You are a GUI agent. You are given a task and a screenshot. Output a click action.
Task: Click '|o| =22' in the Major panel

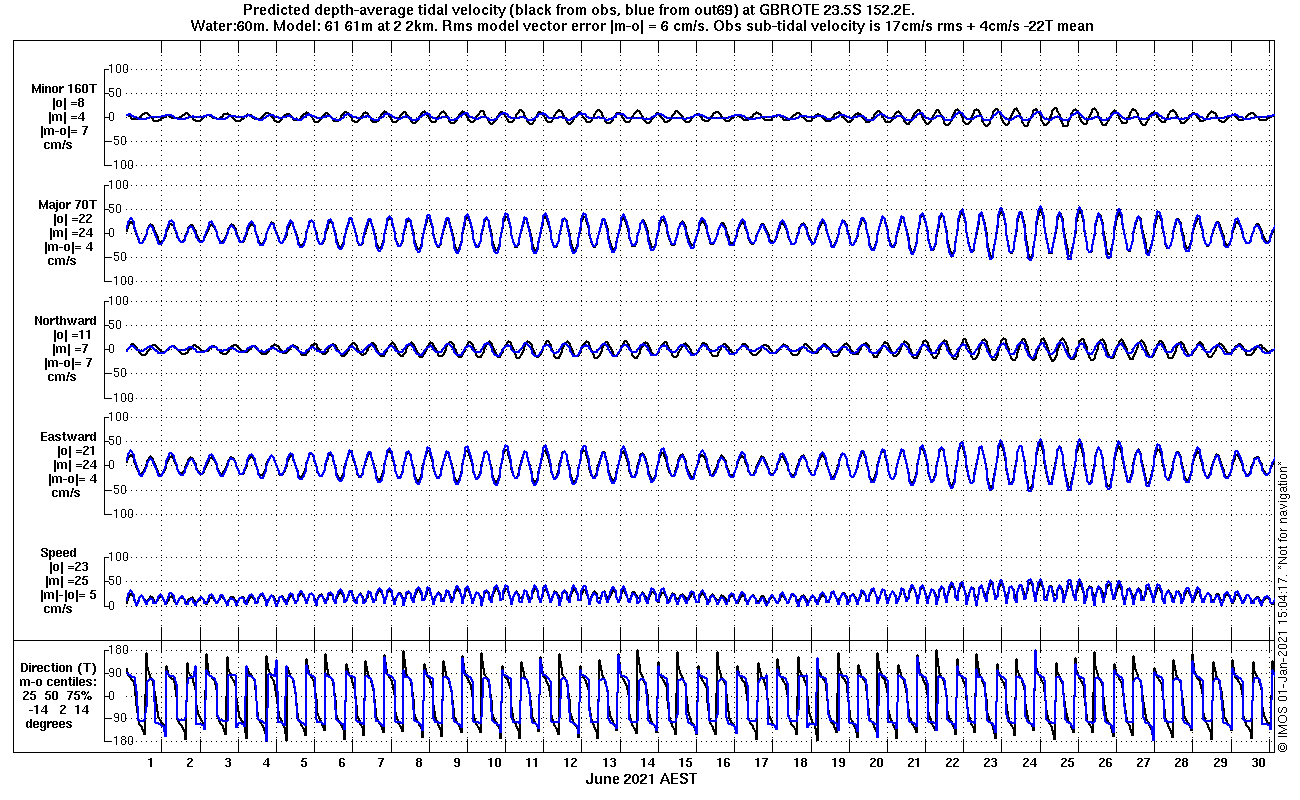(73, 219)
